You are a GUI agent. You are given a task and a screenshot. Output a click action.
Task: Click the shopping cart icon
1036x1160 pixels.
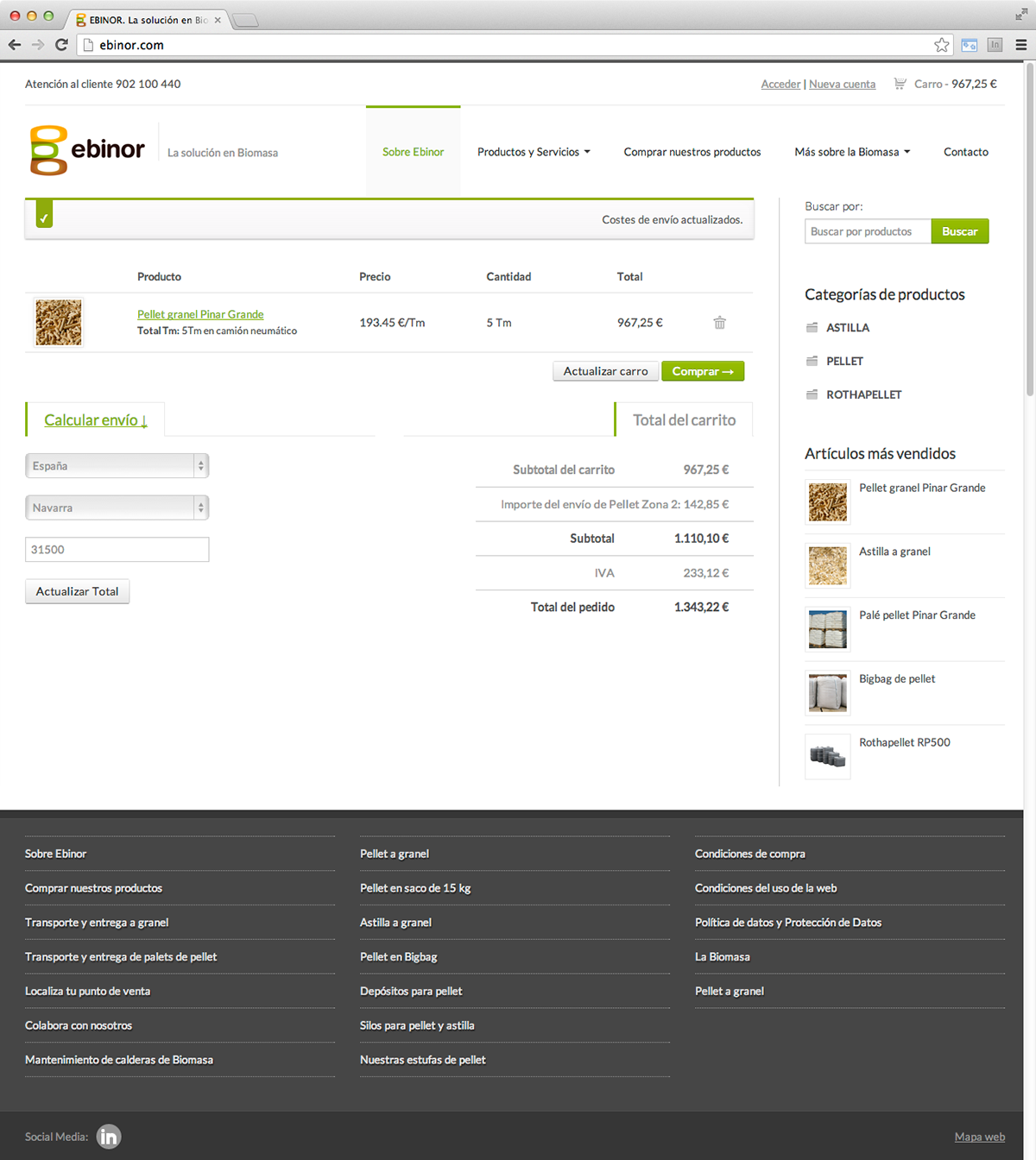[900, 84]
